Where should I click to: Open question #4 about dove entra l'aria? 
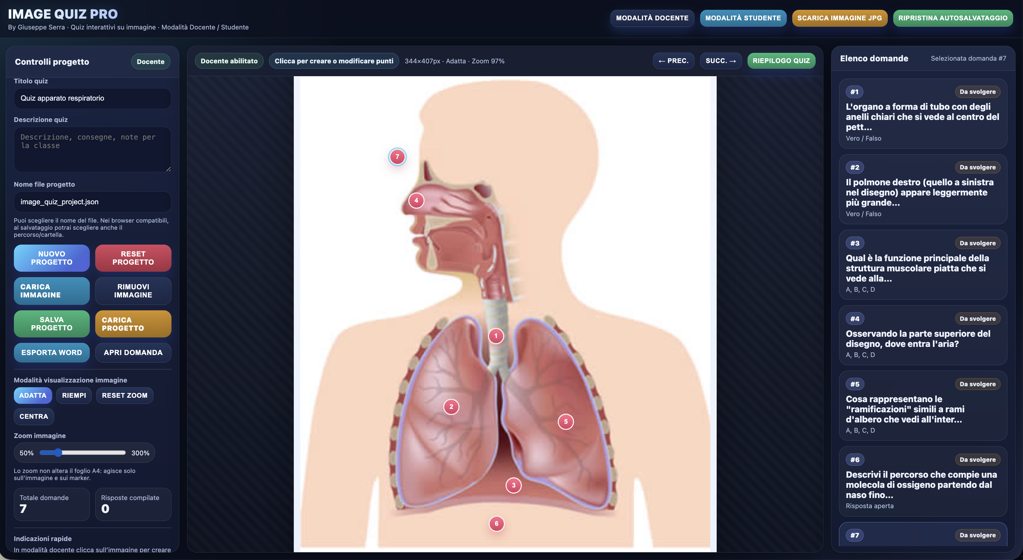click(x=923, y=335)
